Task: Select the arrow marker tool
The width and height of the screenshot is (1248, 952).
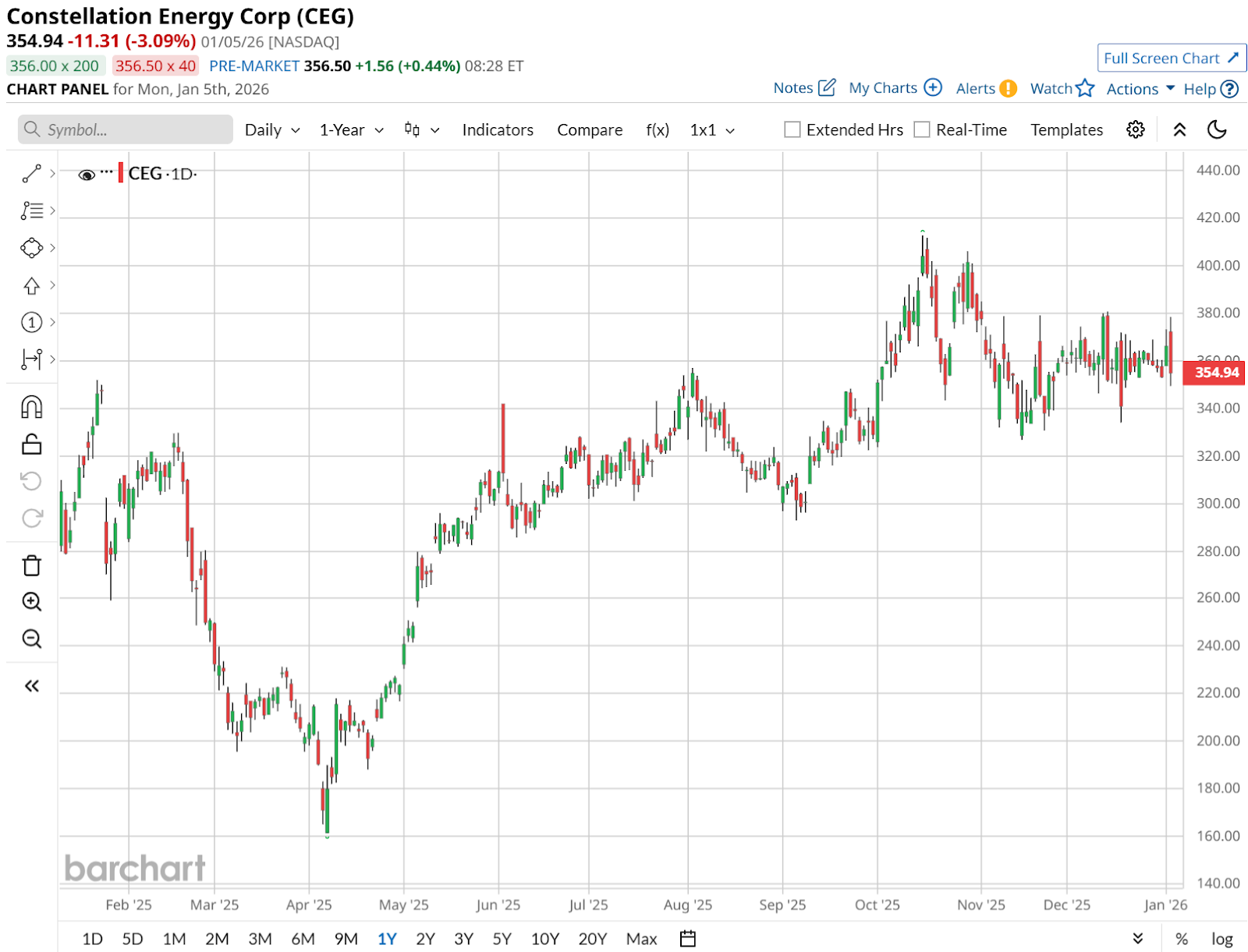Action: (x=31, y=285)
